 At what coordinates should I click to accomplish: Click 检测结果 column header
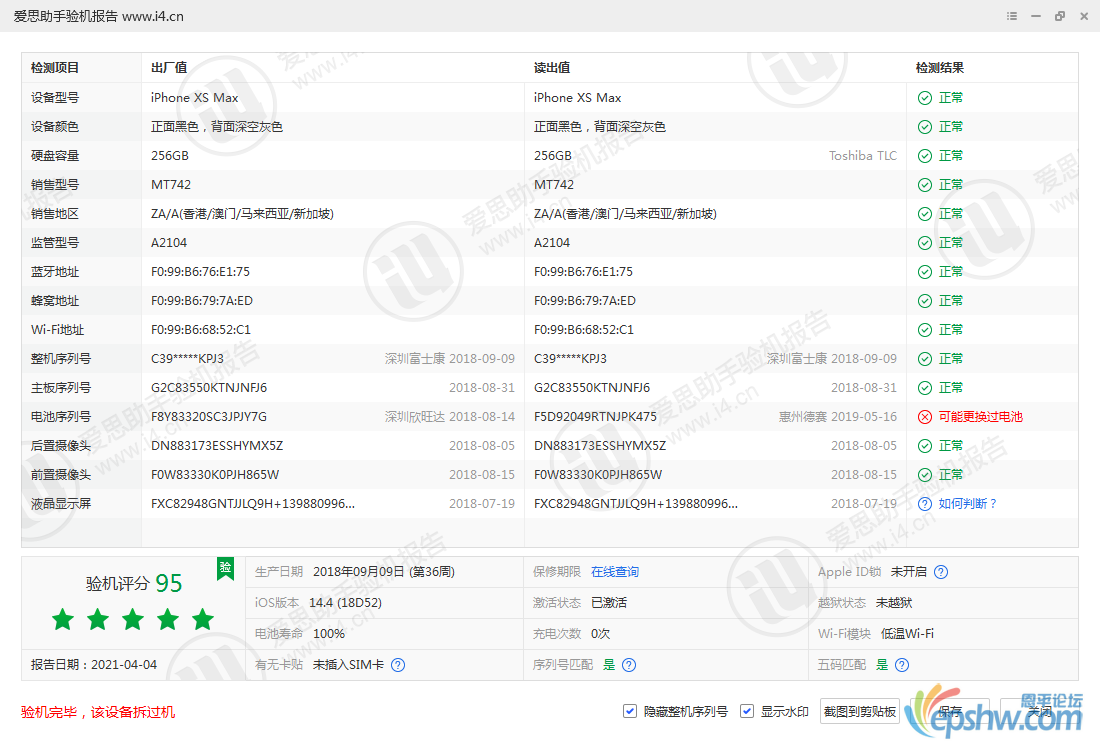939,68
